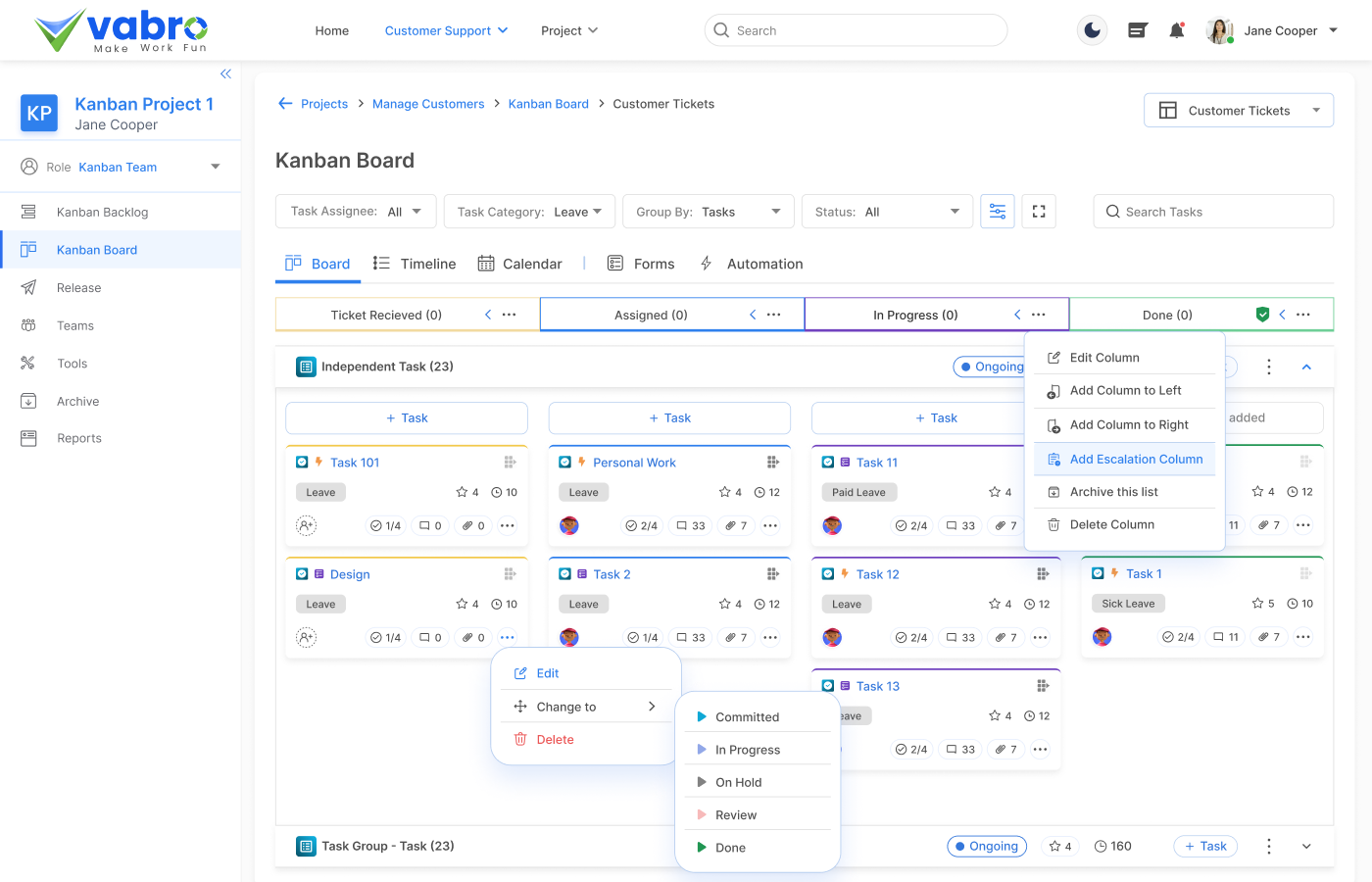Open the notifications bell
Image resolution: width=1372 pixels, height=882 pixels.
1176,30
